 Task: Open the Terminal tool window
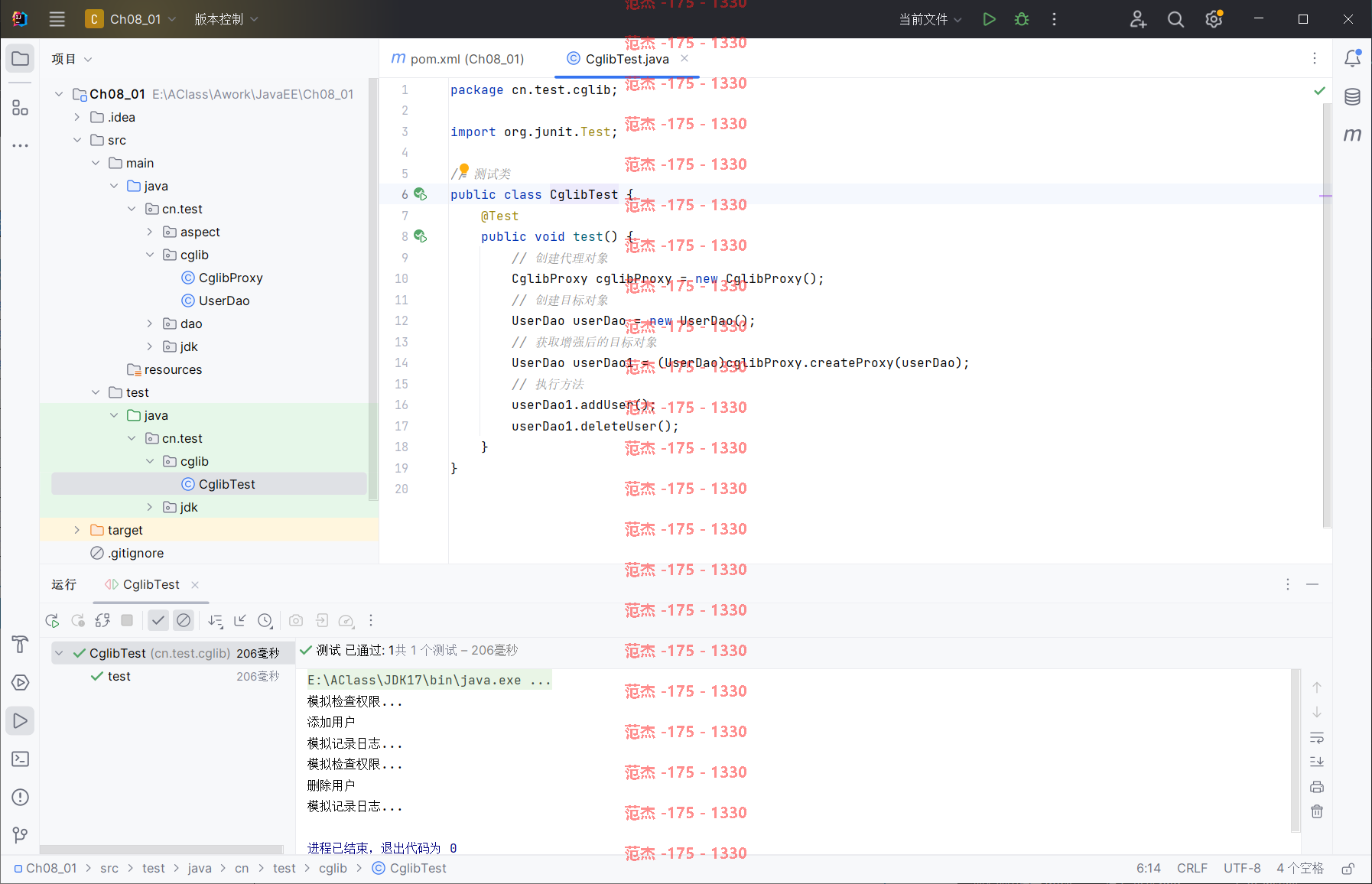(20, 759)
